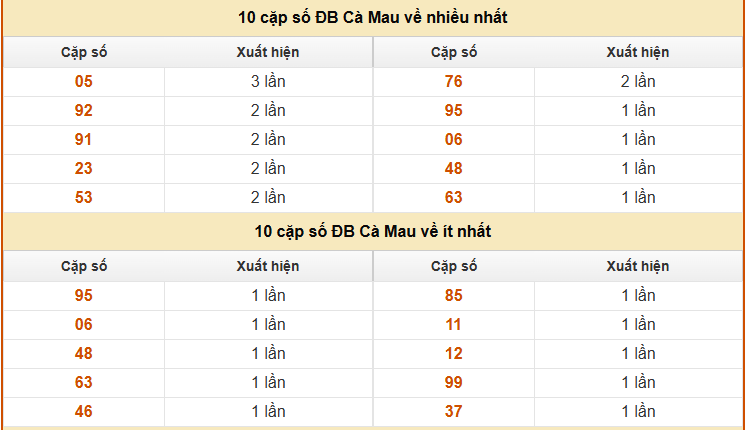747x430 pixels.
Task: Select number pair 37
Action: tap(454, 412)
